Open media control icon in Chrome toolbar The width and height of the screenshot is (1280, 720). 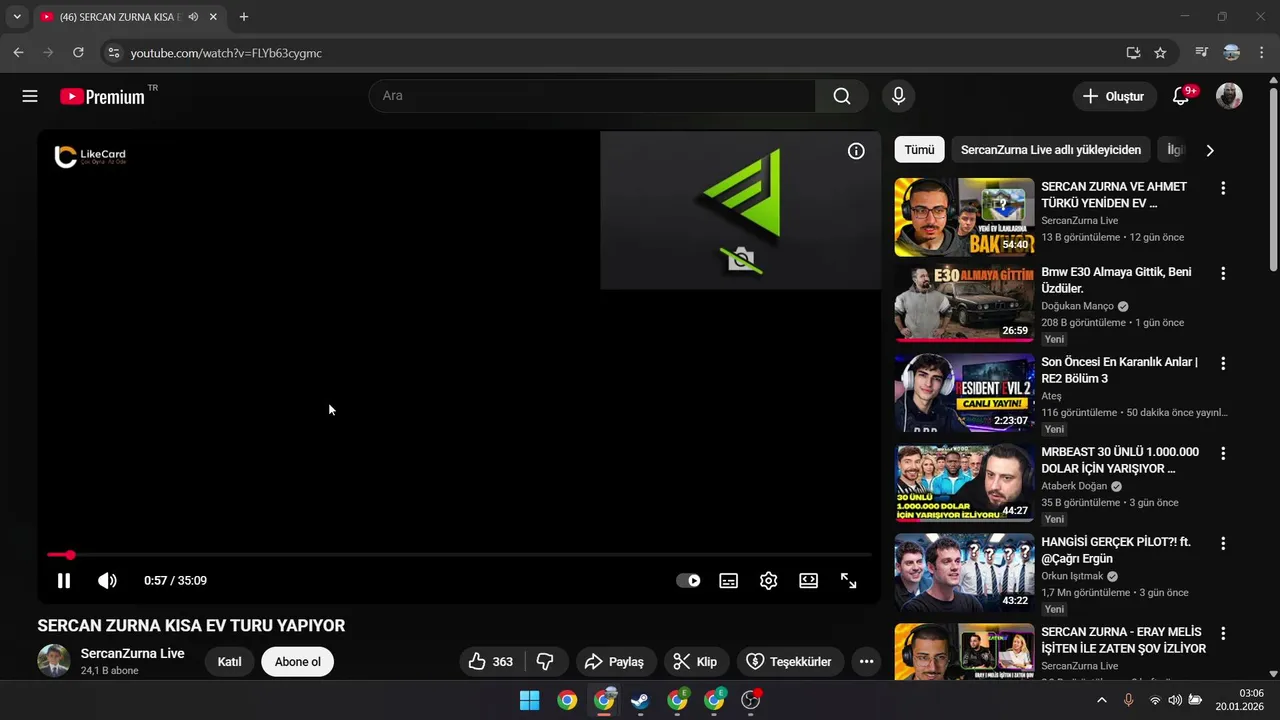pyautogui.click(x=1202, y=53)
